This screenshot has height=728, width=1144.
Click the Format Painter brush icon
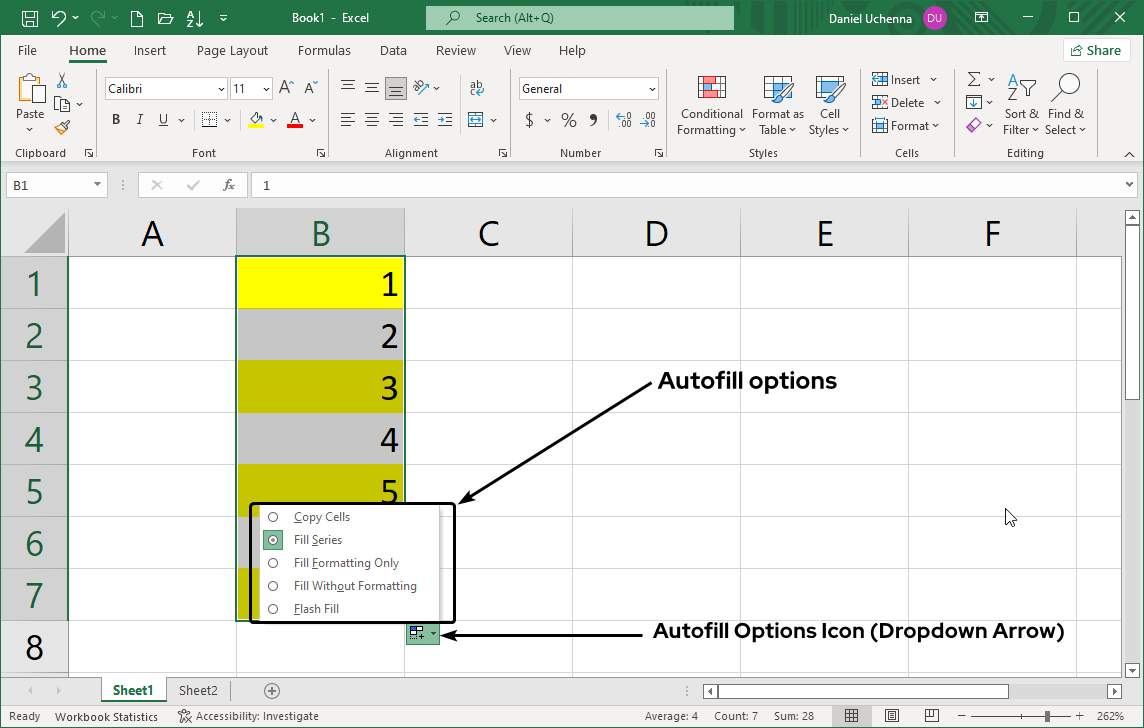(x=62, y=127)
